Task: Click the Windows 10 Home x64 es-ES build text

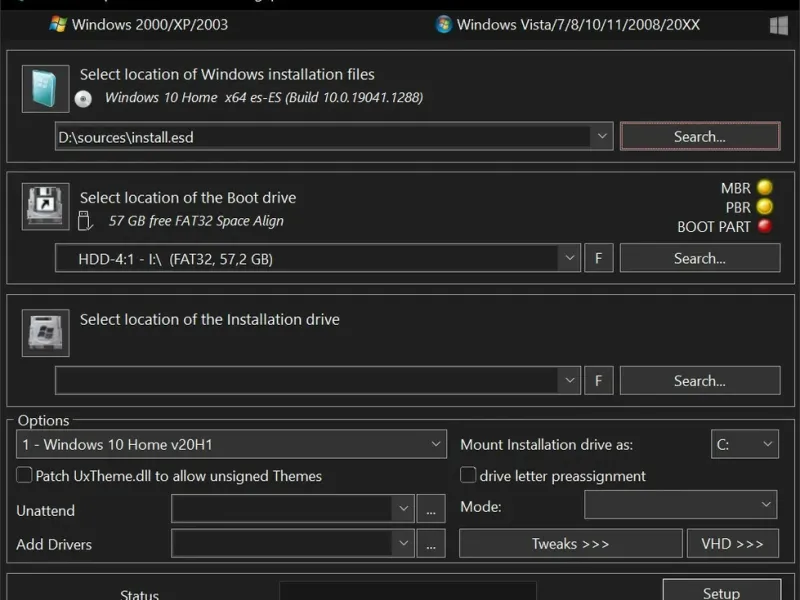Action: coord(264,97)
